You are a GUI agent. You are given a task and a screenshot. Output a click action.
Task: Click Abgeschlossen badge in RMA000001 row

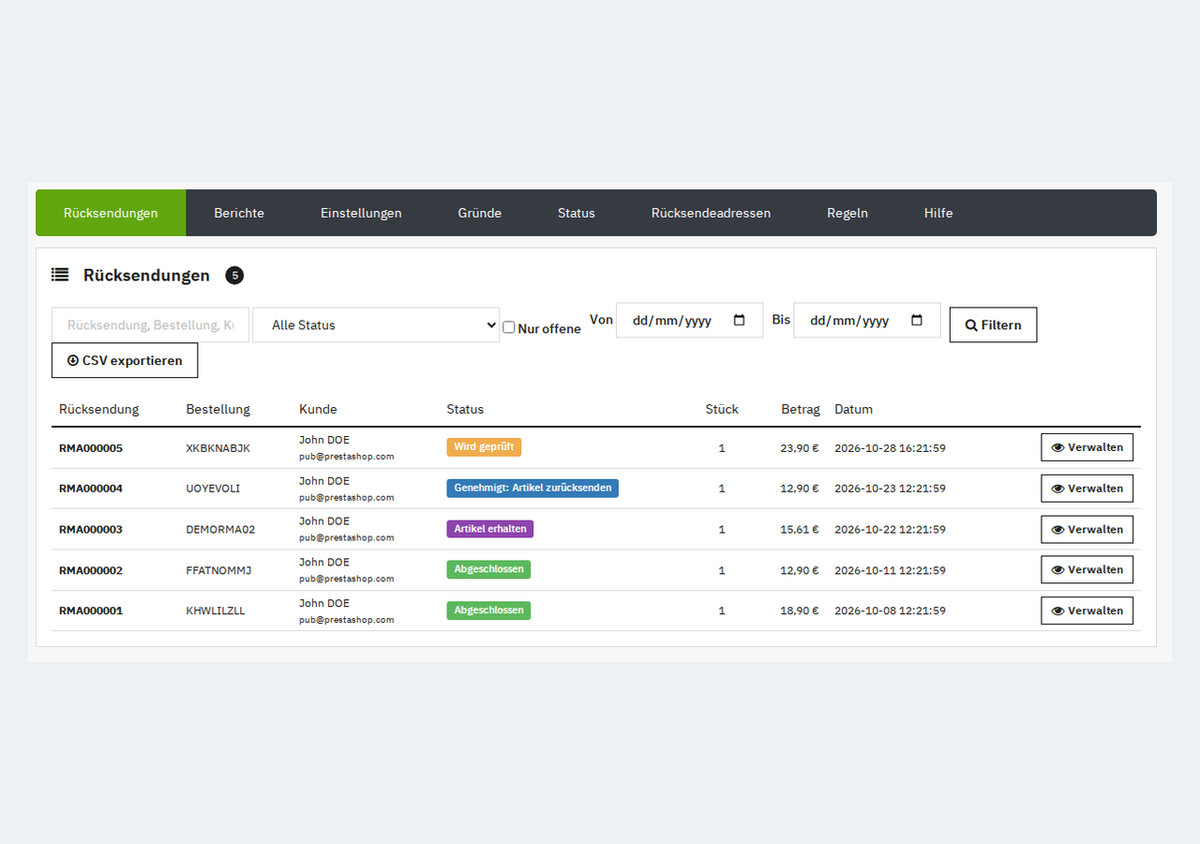(489, 610)
